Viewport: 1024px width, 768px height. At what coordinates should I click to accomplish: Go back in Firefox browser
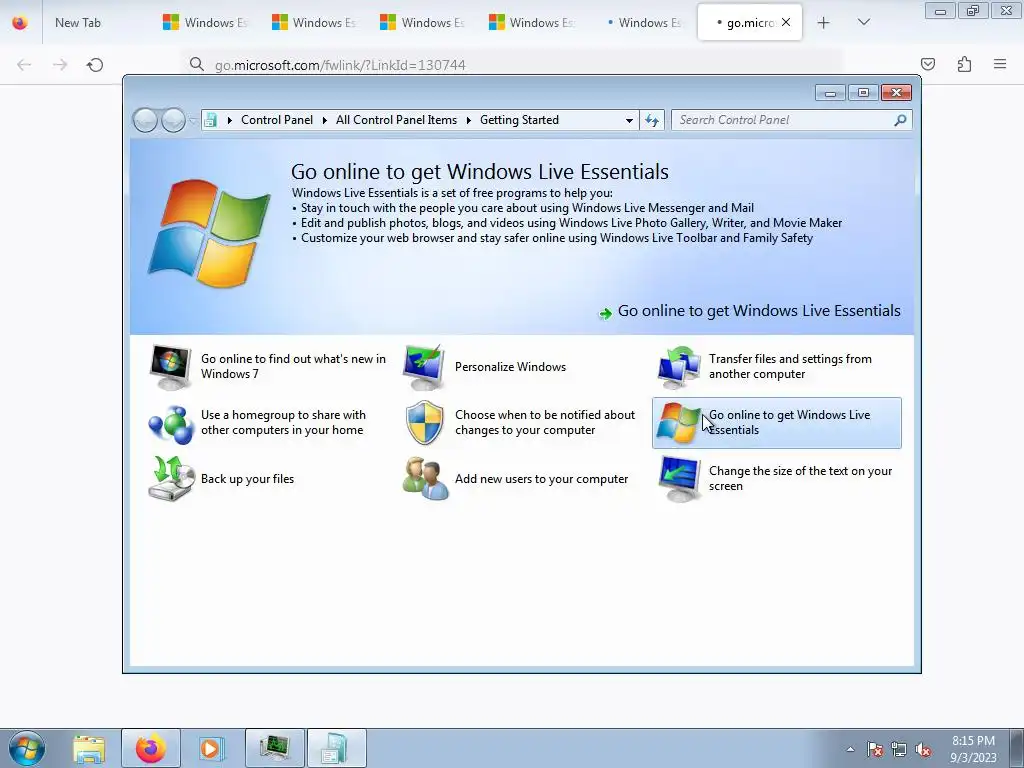click(24, 65)
